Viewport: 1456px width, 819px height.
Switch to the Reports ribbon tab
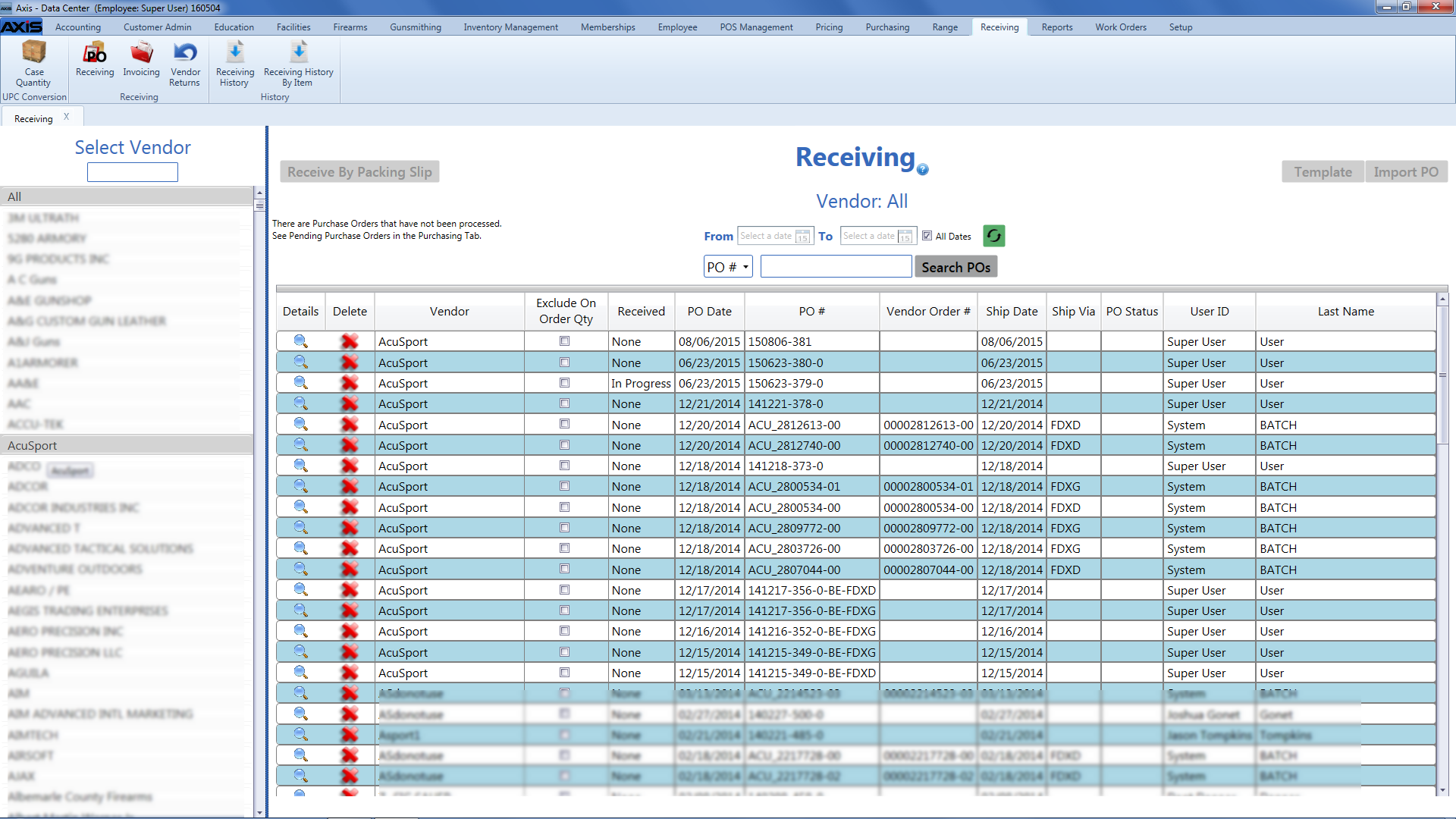coord(1056,27)
